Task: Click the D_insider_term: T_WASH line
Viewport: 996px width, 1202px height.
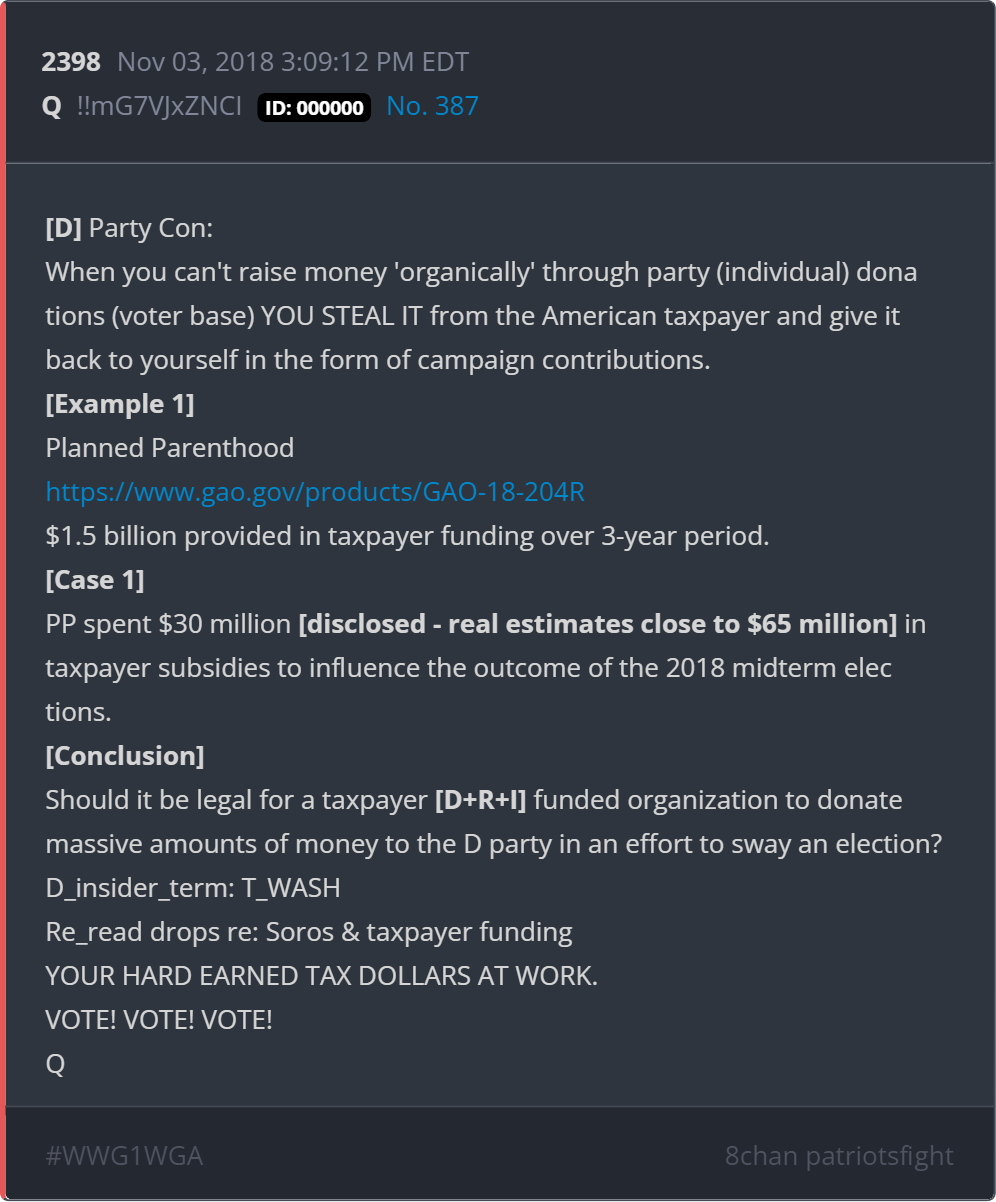Action: (x=193, y=888)
